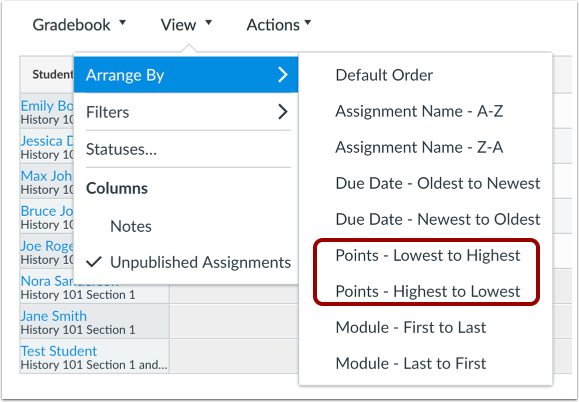Open Jane Smith student link

click(54, 316)
